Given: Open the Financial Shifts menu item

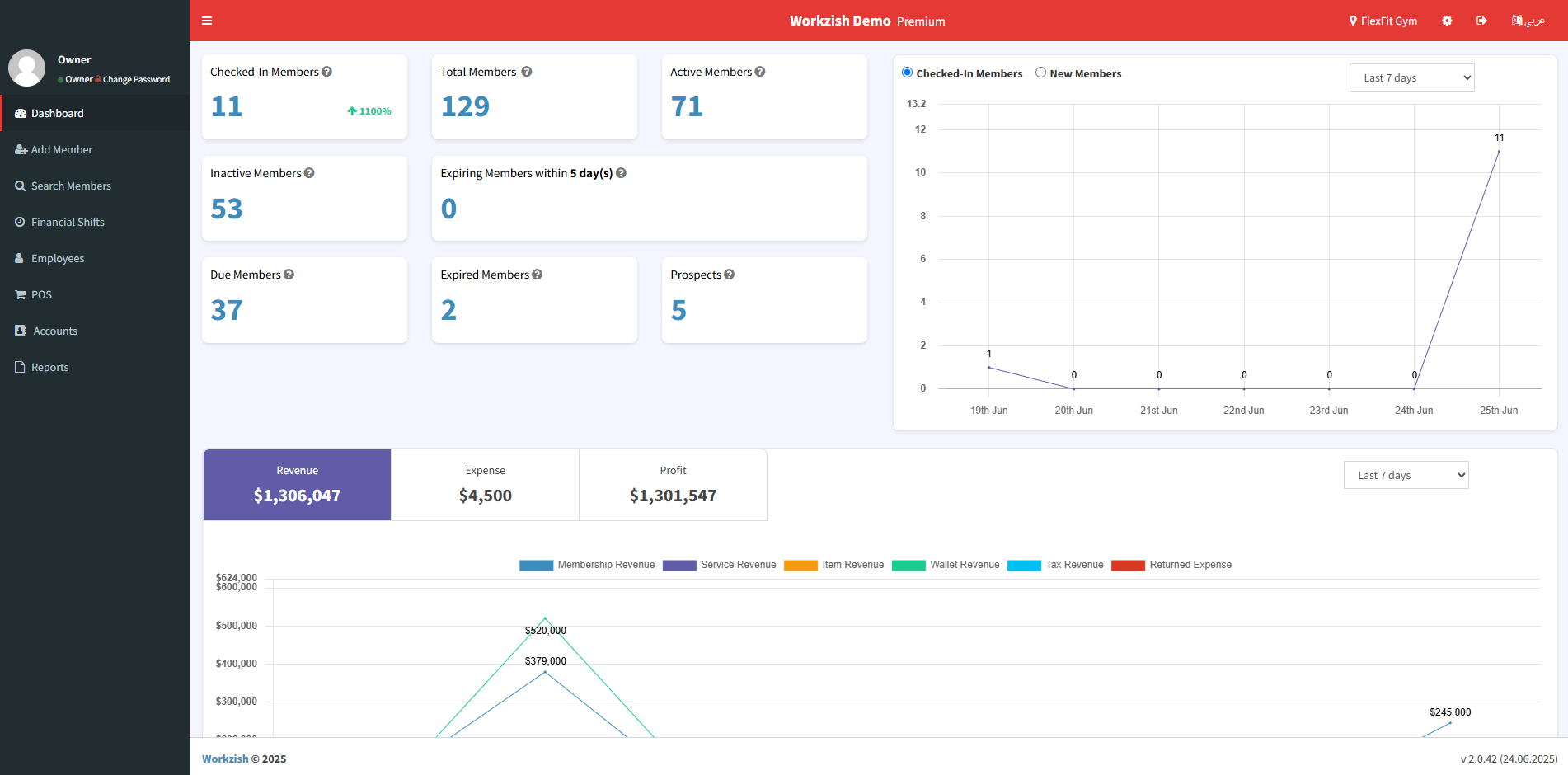Looking at the screenshot, I should (68, 222).
